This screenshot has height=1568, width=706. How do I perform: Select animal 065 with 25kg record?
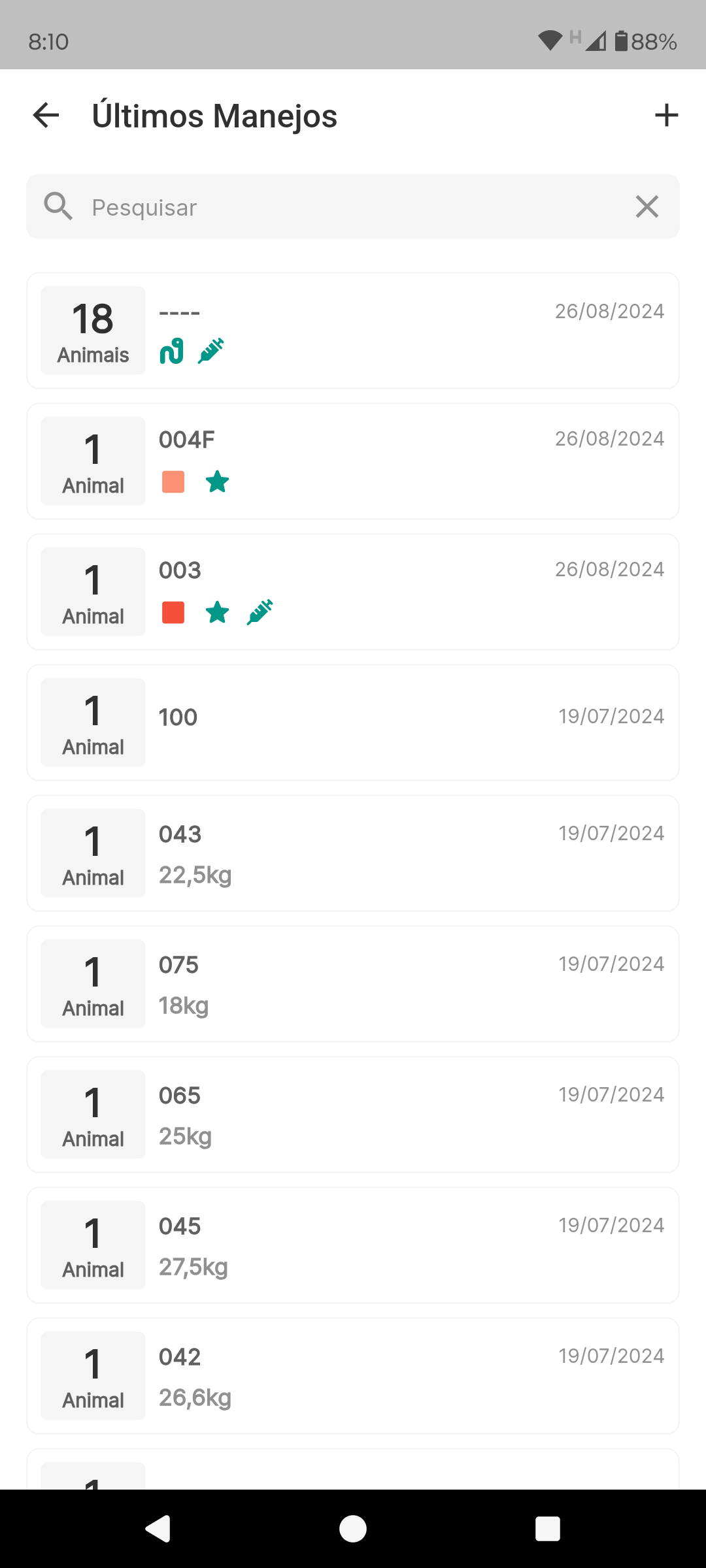[353, 1115]
